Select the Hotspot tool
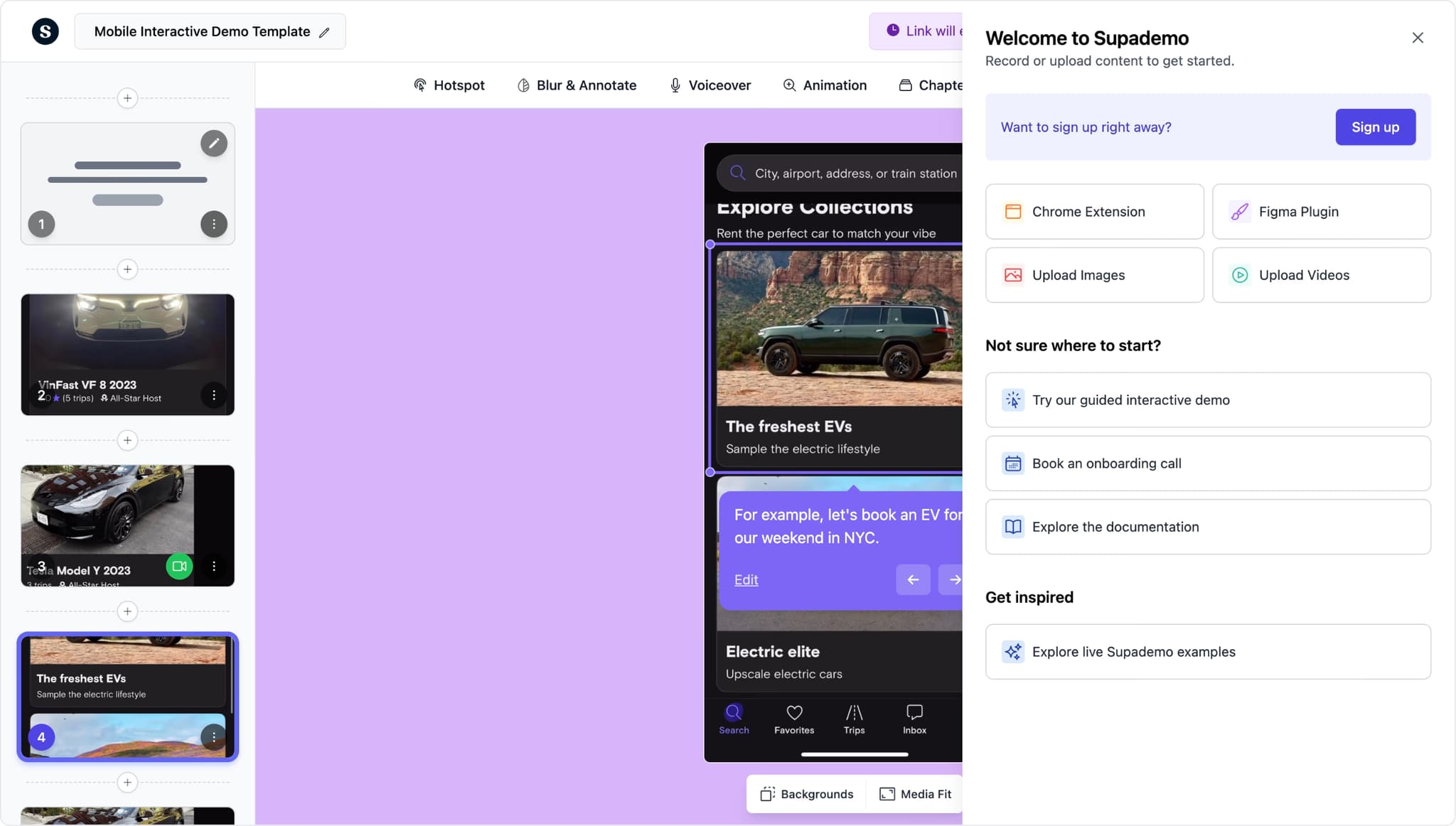The image size is (1456, 826). 449,85
